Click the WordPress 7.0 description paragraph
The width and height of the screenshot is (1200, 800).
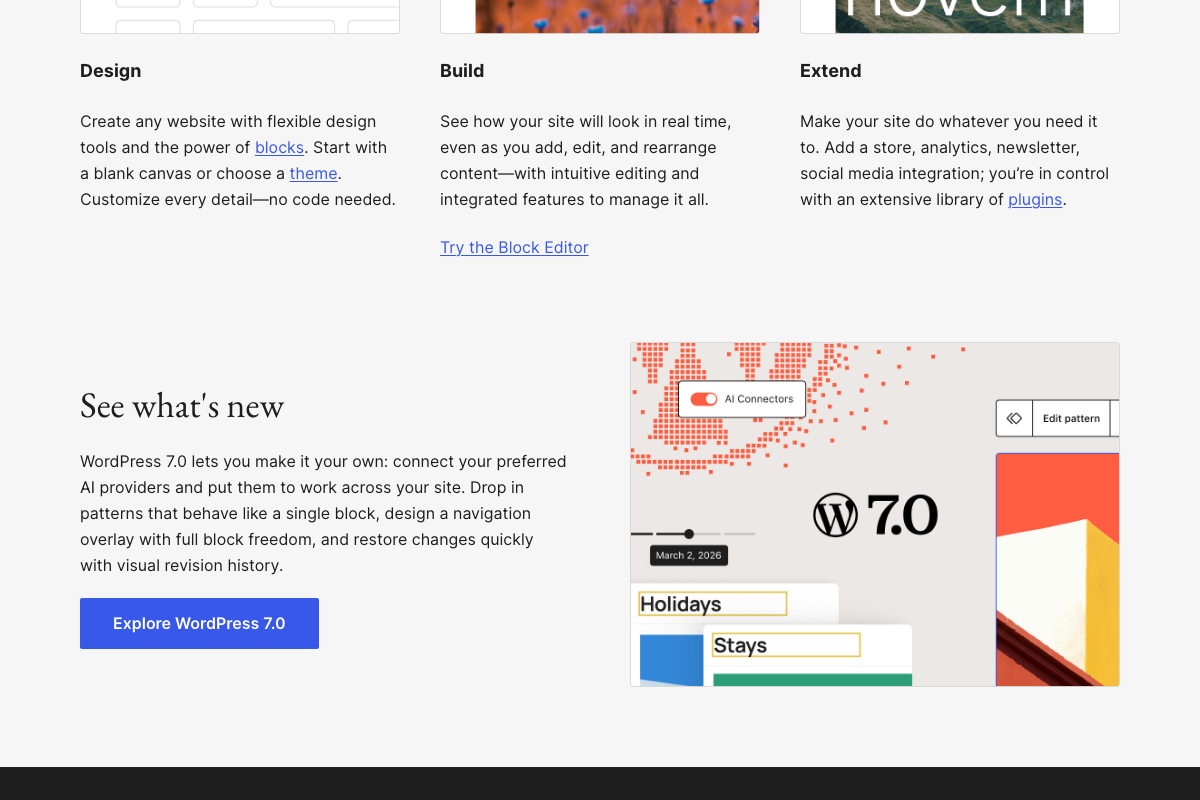tap(324, 514)
